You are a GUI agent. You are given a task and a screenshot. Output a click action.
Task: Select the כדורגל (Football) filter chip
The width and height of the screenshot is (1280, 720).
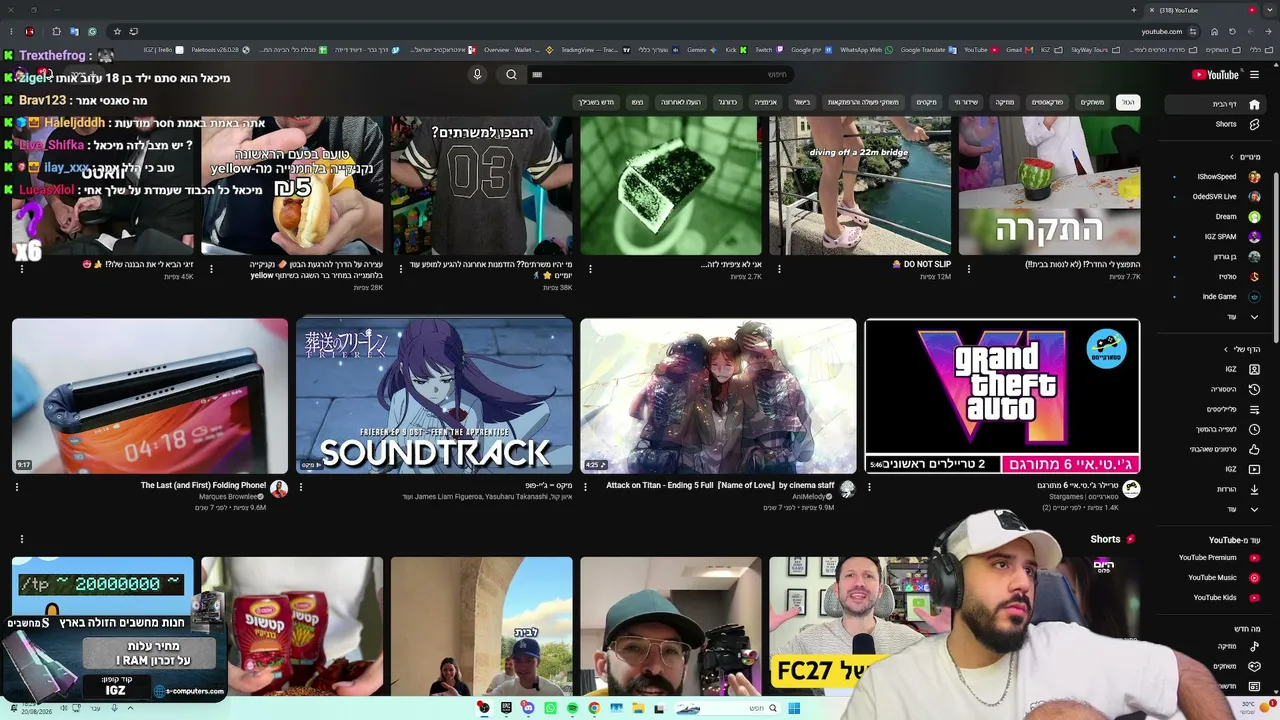(727, 102)
